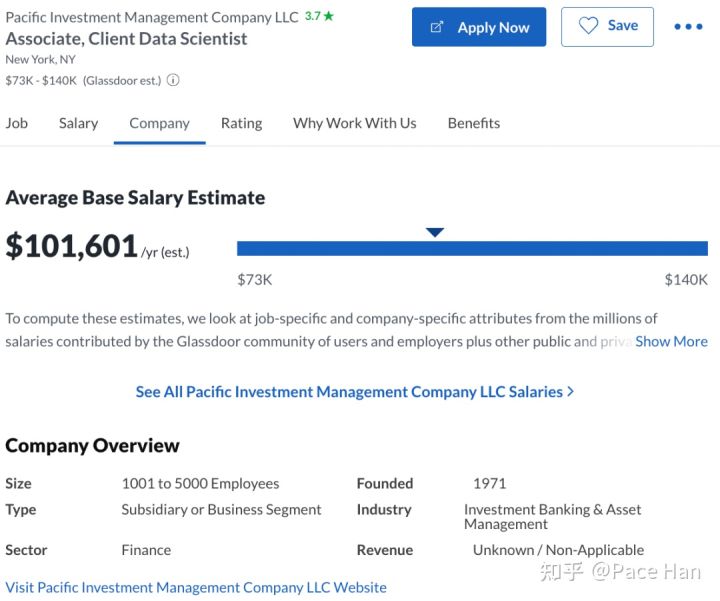Click the salary range marker triangle
Viewport: 720px width, 601px height.
point(434,232)
